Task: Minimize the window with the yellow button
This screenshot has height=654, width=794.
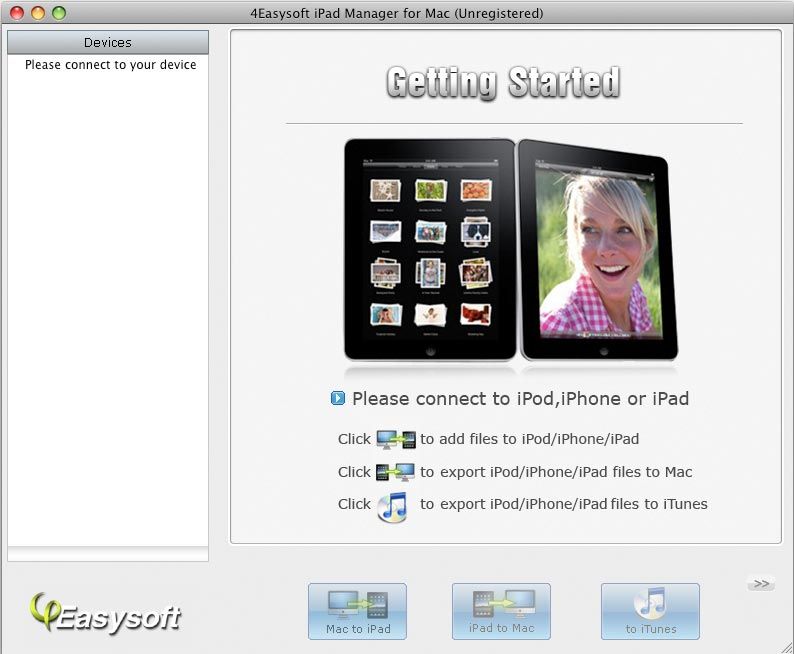Action: tap(38, 13)
